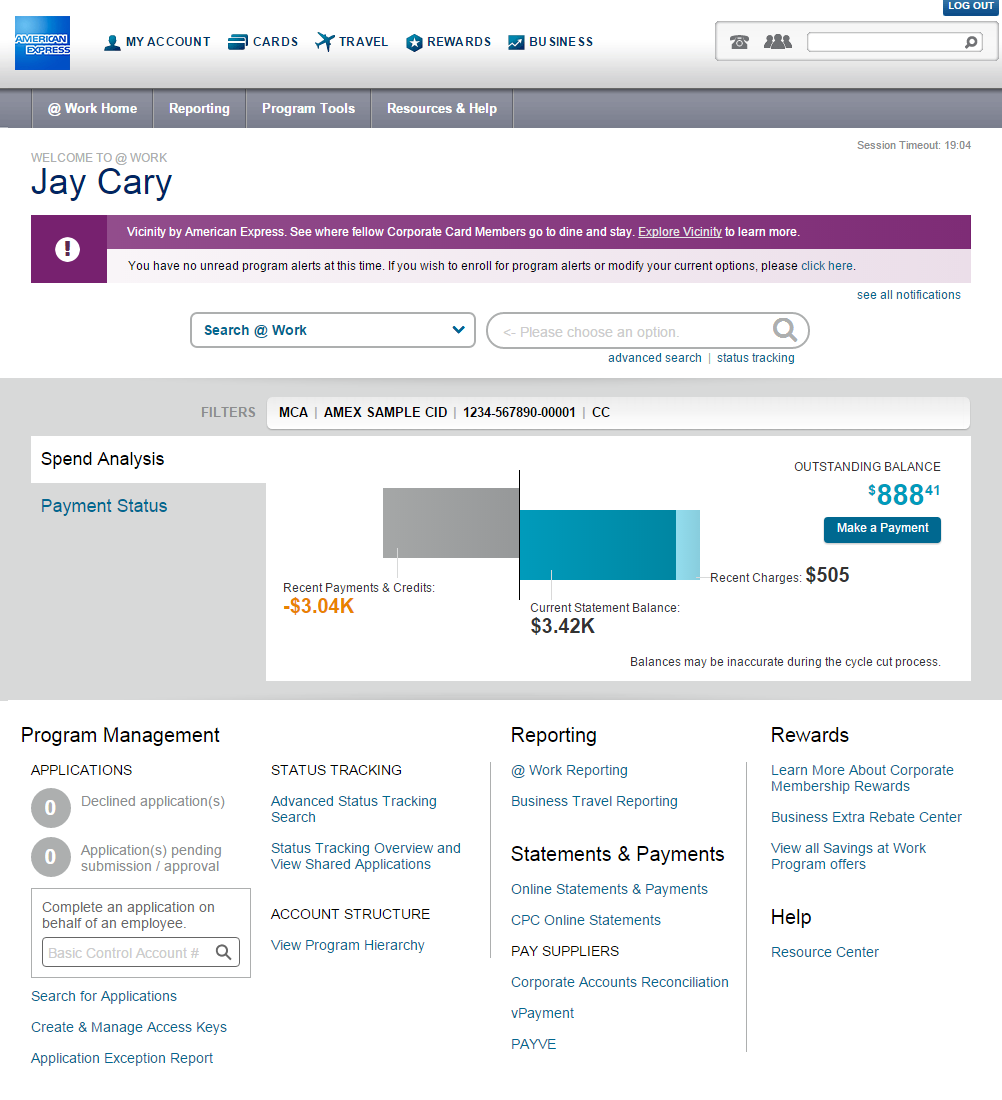Open the Program Tools tab
Screen dimensions: 1002x1100
[x=309, y=109]
